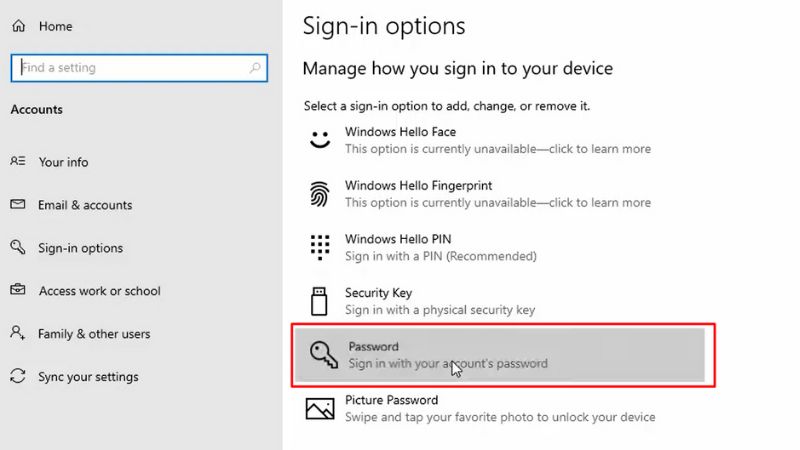Expand the Security Key option
This screenshot has height=450, width=800.
[x=500, y=301]
